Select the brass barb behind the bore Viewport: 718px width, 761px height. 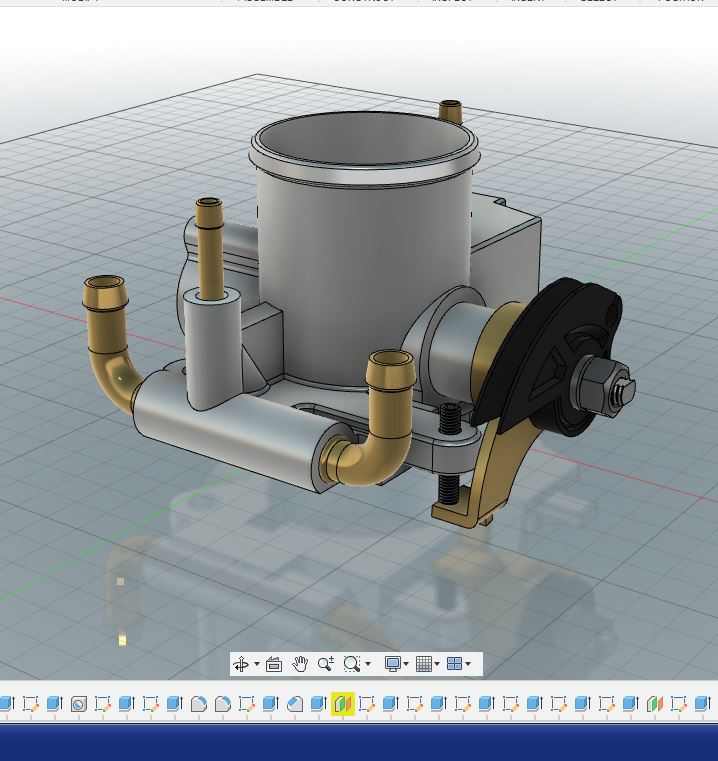[451, 112]
